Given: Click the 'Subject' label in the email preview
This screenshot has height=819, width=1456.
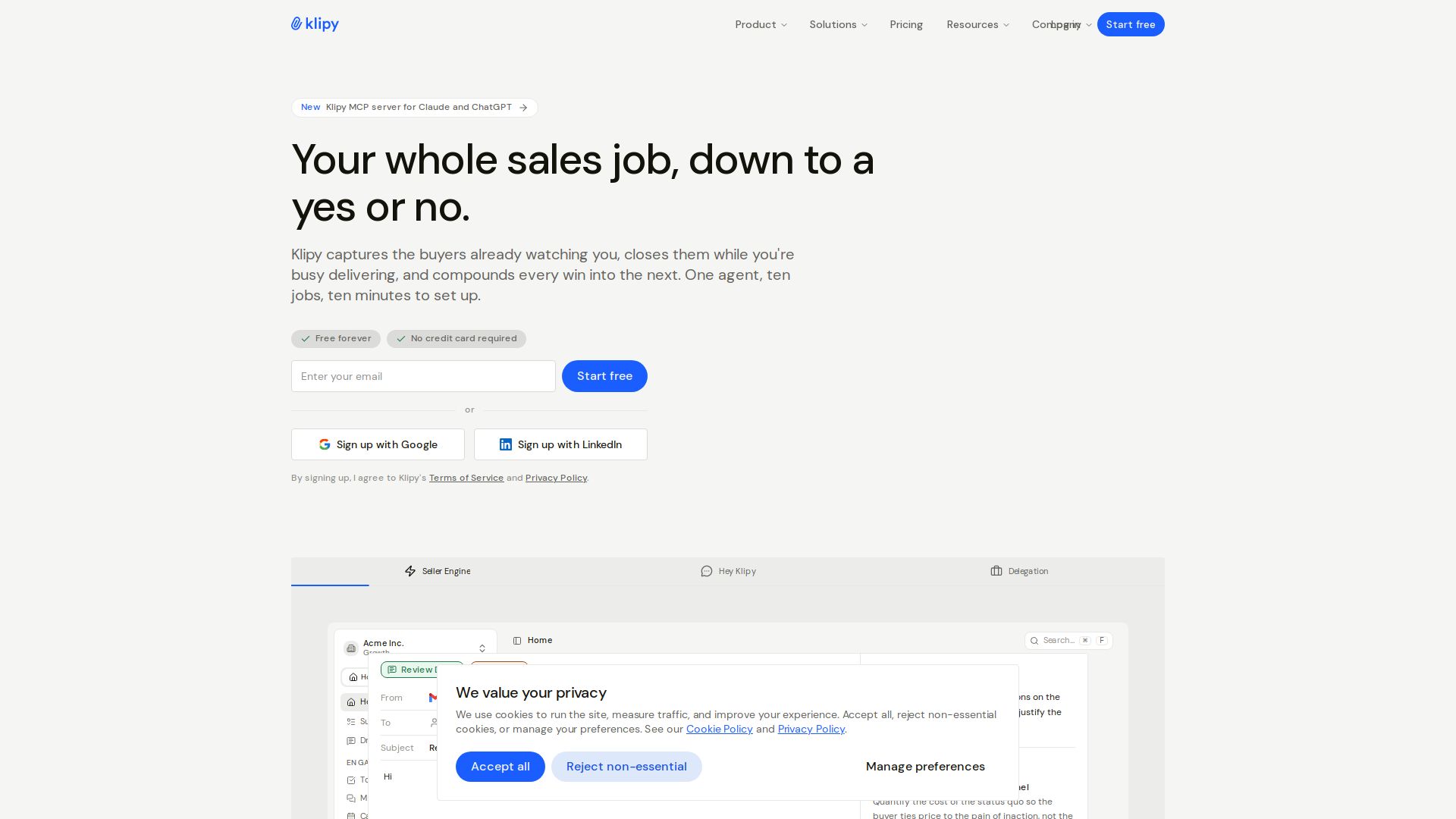Looking at the screenshot, I should pyautogui.click(x=397, y=748).
